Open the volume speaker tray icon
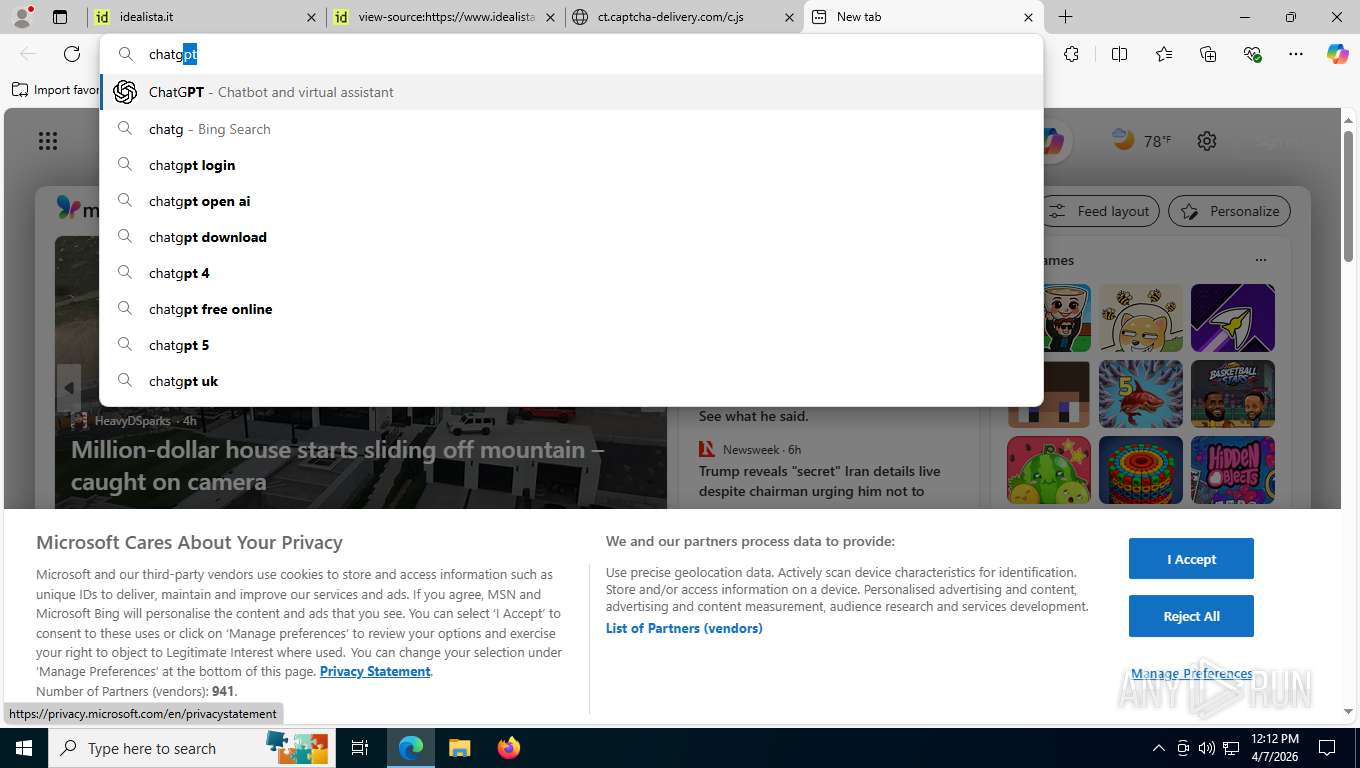1360x768 pixels. pyautogui.click(x=1207, y=748)
